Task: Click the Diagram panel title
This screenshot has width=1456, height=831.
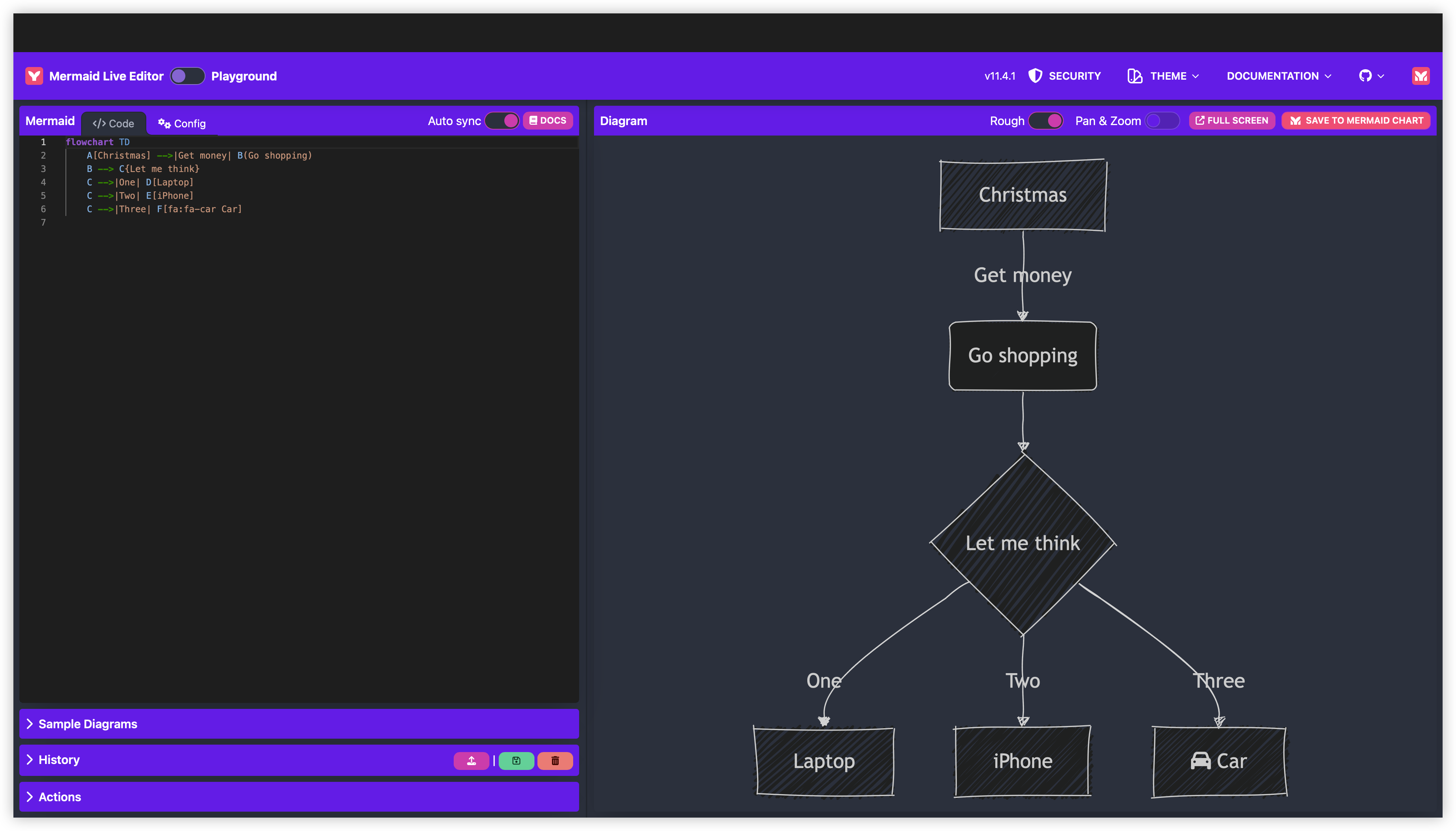Action: click(623, 120)
